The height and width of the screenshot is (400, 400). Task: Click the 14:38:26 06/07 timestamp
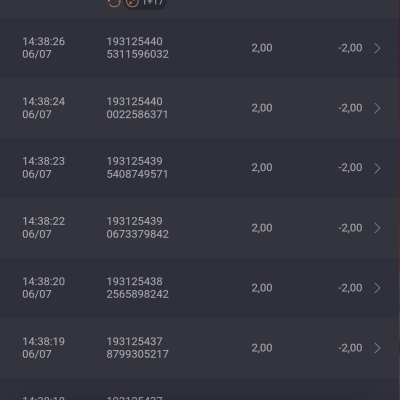click(44, 48)
